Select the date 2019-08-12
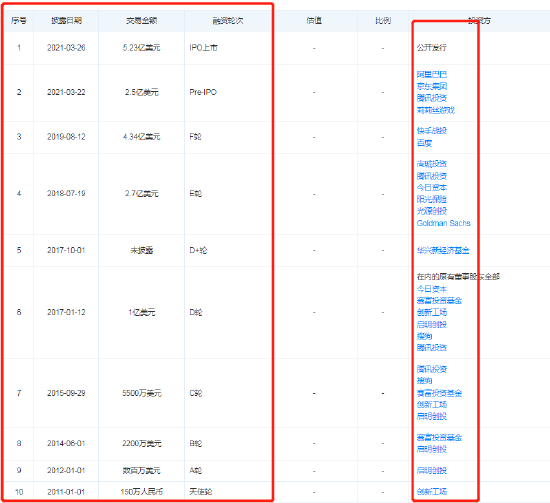Image resolution: width=550 pixels, height=503 pixels. click(66, 137)
